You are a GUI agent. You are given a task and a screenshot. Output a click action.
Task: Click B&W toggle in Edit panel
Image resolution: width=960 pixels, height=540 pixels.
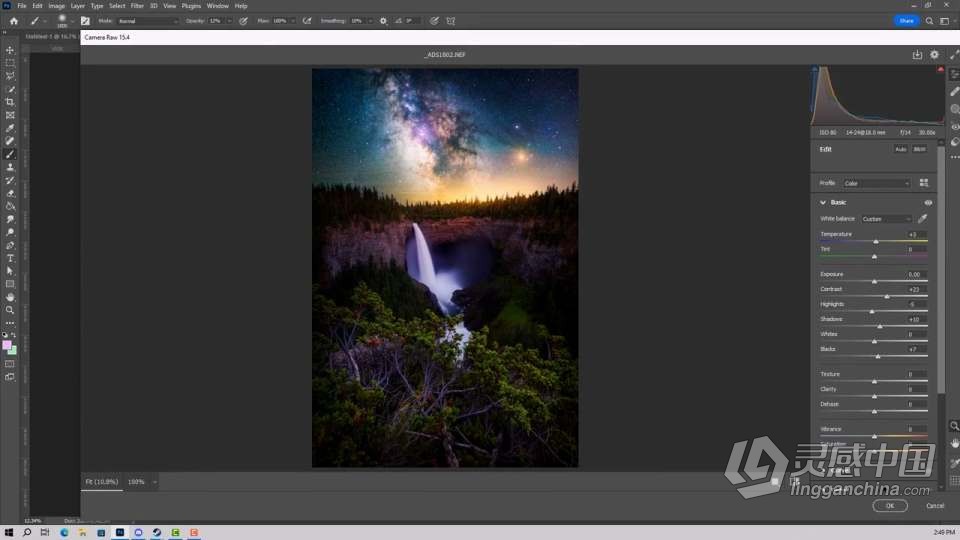919,149
